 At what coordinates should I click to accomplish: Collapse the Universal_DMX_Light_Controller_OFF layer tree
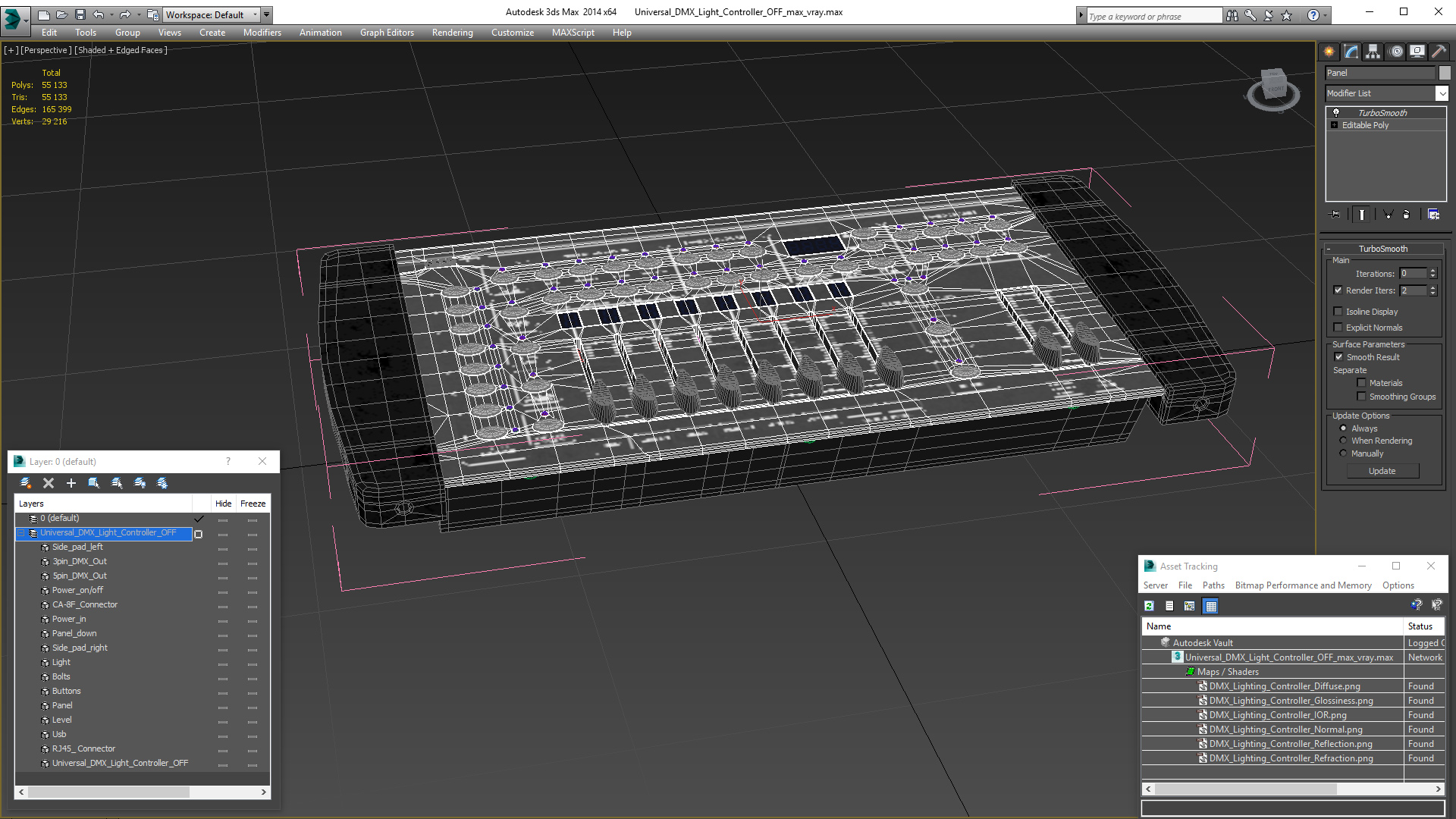pyautogui.click(x=21, y=533)
